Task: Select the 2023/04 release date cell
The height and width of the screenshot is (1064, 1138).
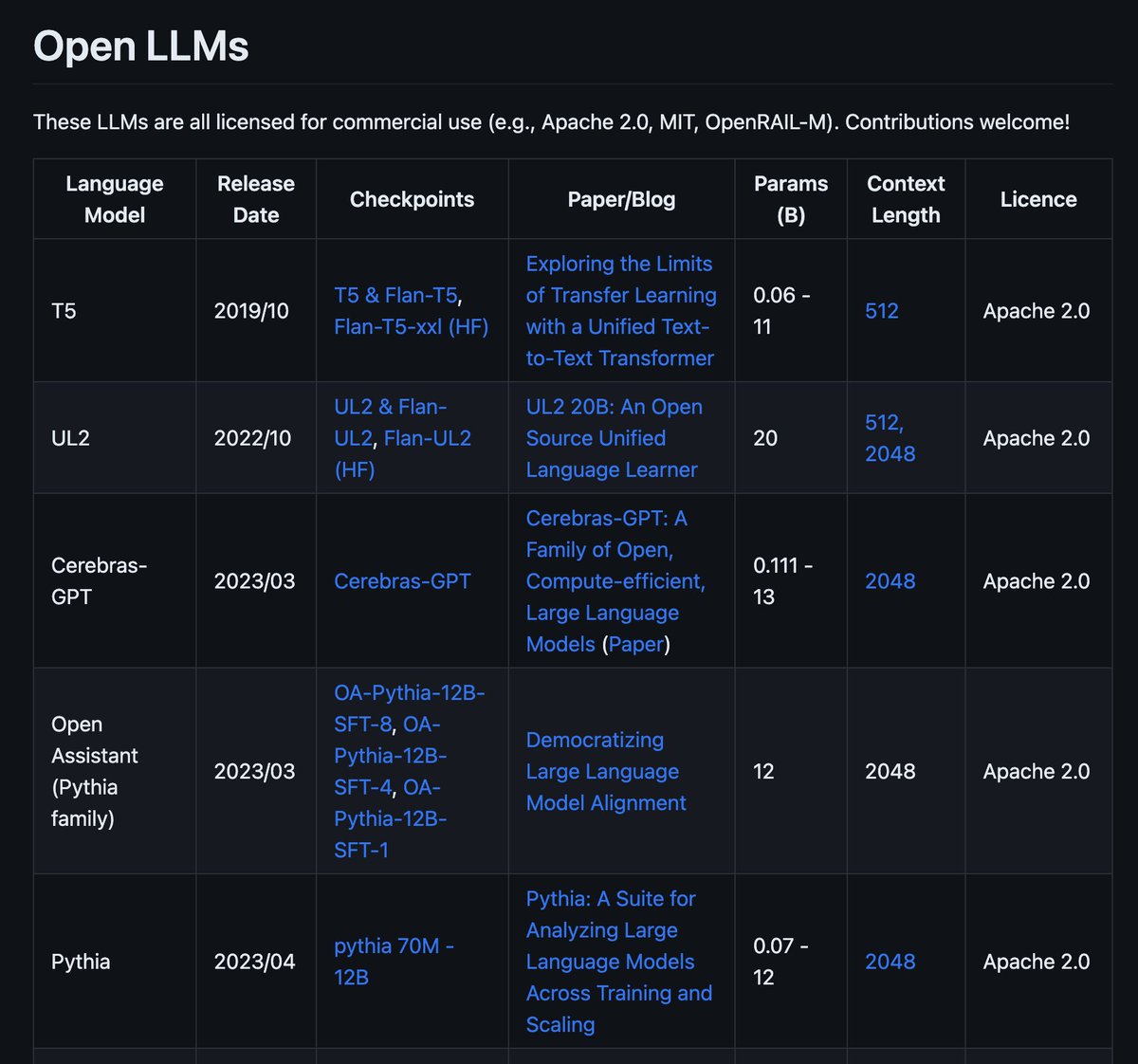Action: [254, 962]
